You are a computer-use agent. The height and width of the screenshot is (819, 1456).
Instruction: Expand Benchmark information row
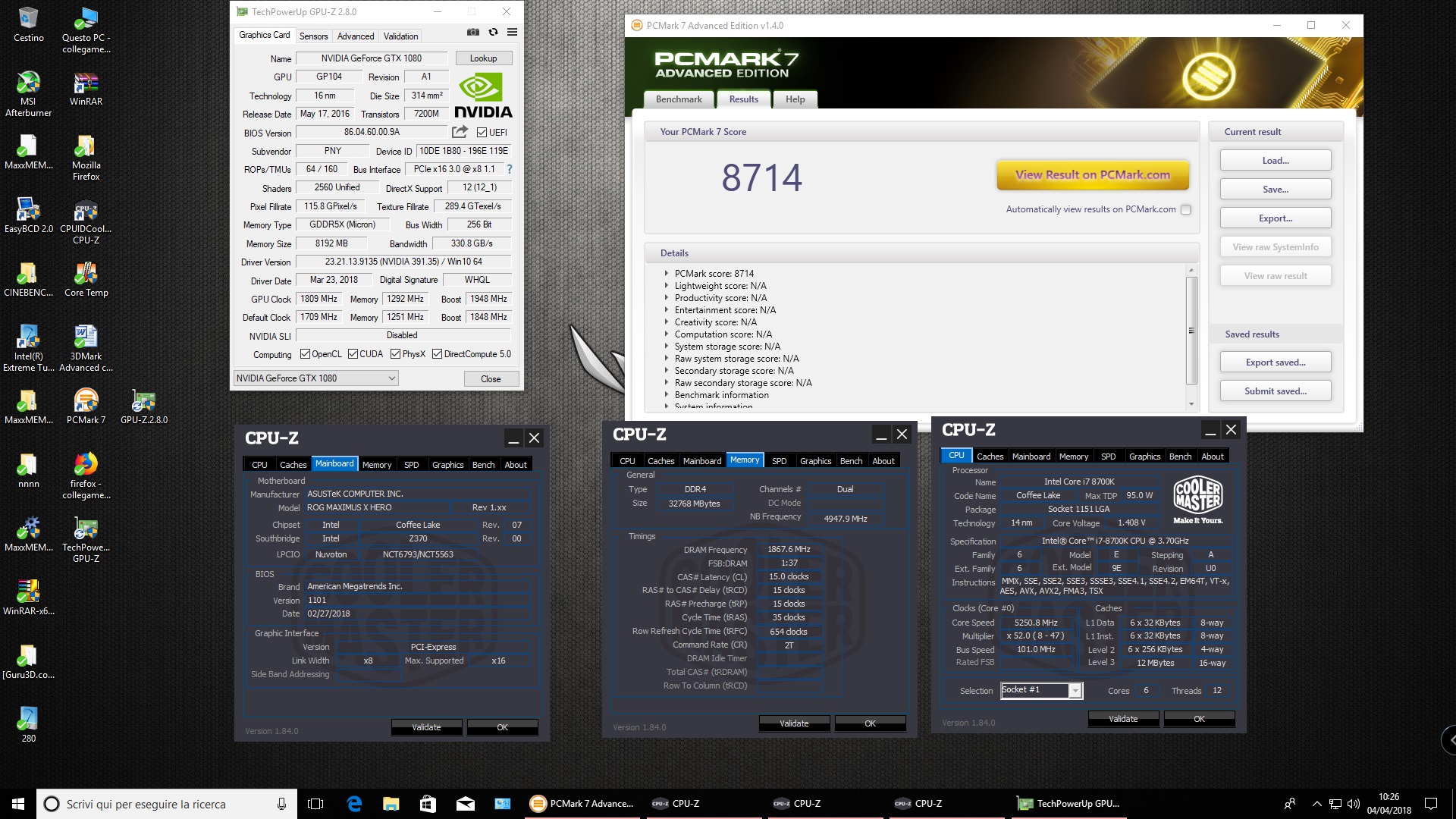667,395
